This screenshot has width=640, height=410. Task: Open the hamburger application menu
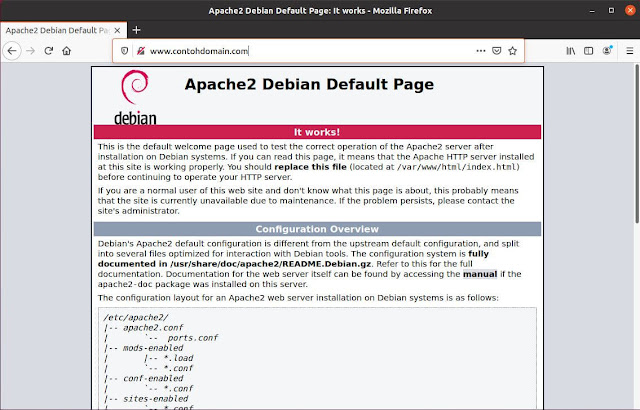[630, 51]
